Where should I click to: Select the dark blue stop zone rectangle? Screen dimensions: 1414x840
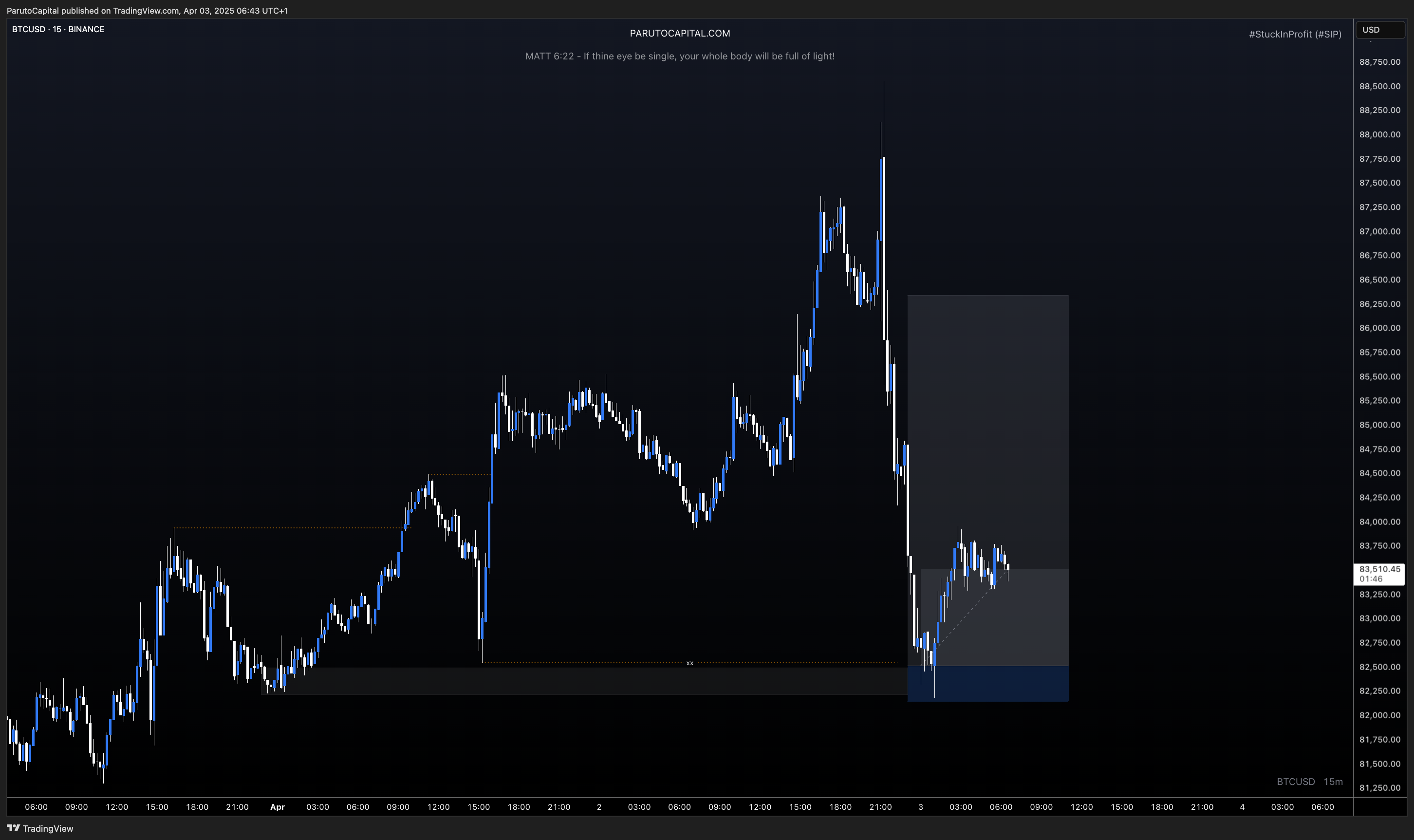coord(987,684)
